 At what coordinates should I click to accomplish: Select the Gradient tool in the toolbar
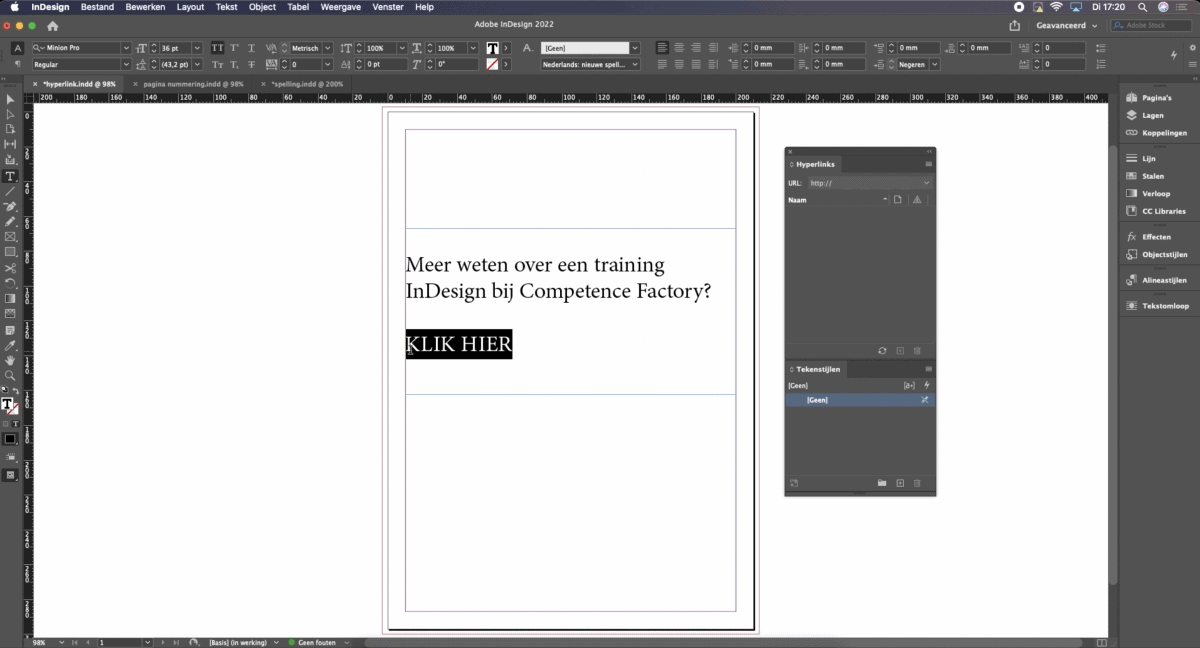point(10,297)
